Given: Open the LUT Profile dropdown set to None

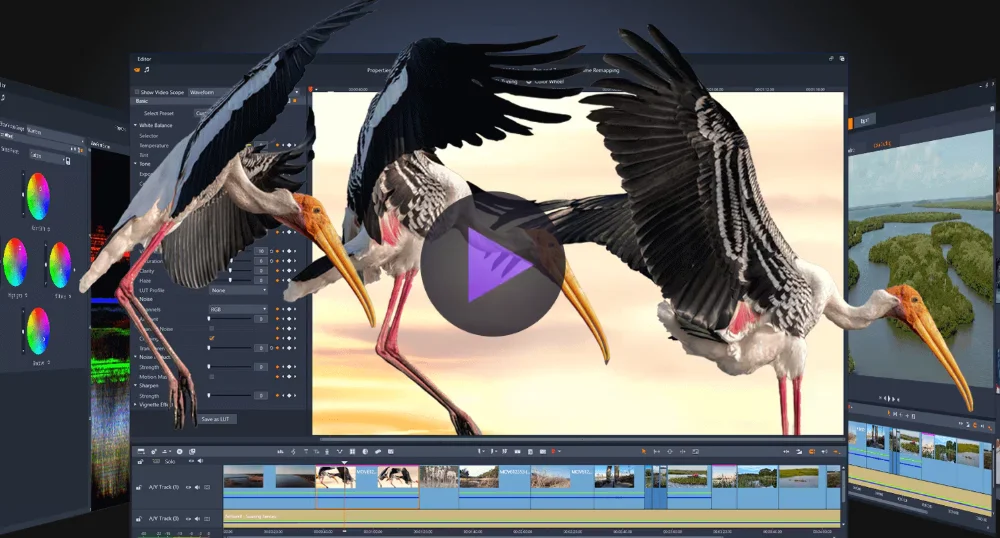Looking at the screenshot, I should pyautogui.click(x=238, y=291).
